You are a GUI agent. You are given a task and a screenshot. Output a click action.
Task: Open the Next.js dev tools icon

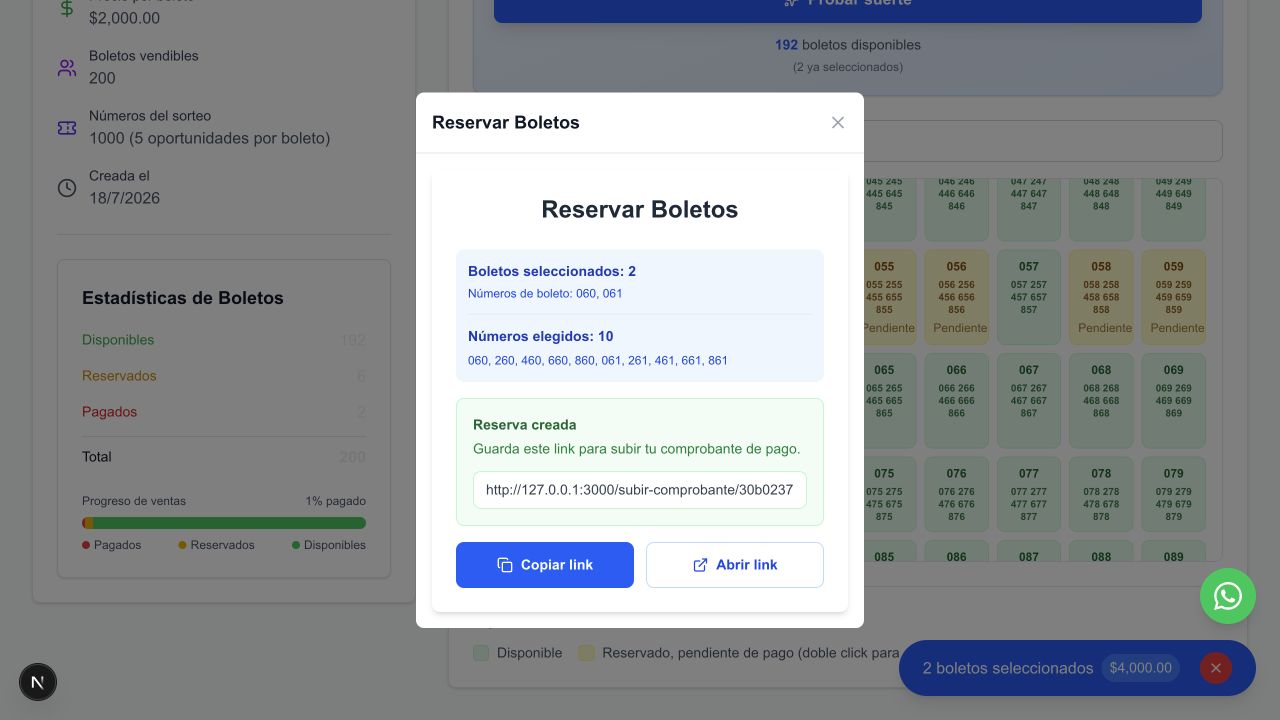click(38, 682)
